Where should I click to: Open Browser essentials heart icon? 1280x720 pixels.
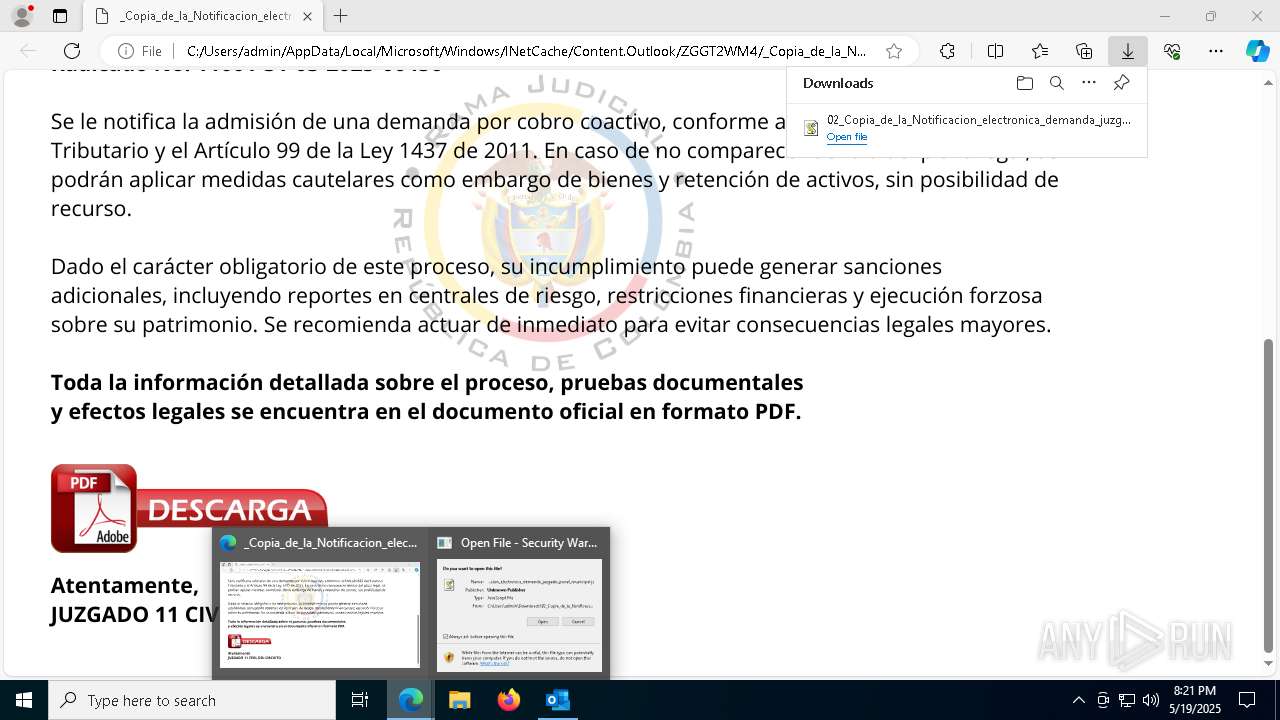coord(1172,51)
